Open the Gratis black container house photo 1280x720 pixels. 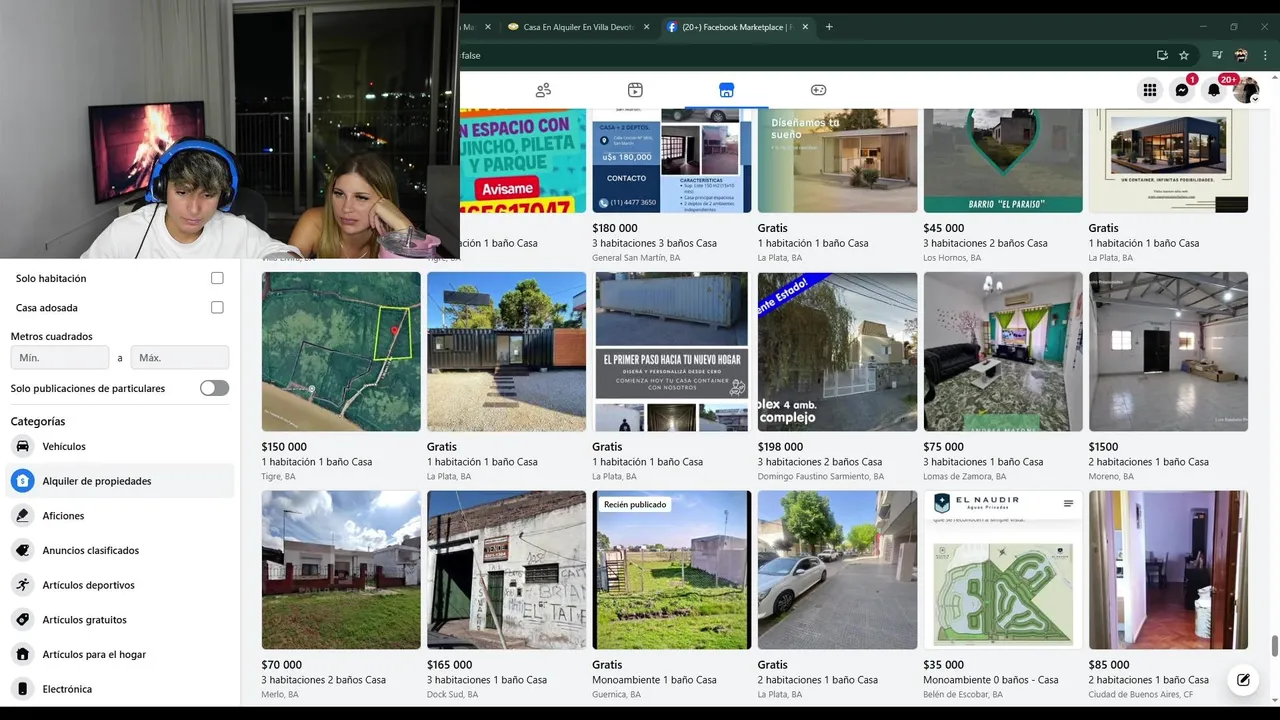pyautogui.click(x=506, y=352)
